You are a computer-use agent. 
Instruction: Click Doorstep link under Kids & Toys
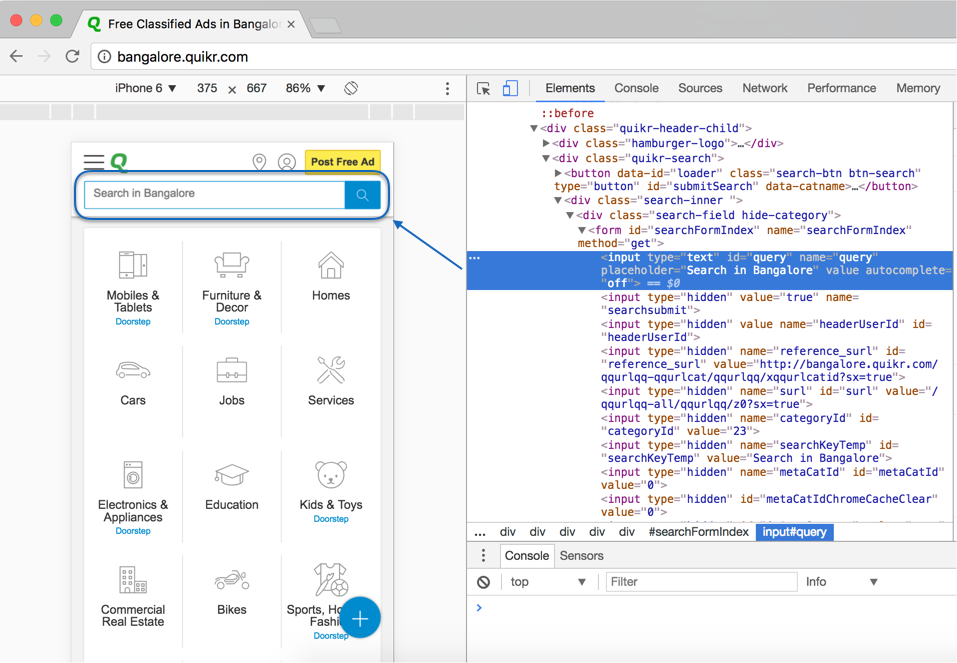331,519
